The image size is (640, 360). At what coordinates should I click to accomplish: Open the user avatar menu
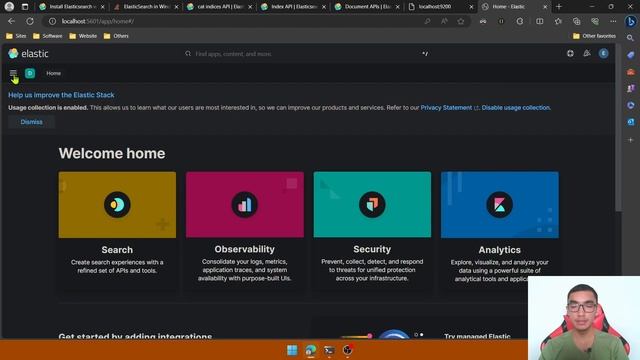(603, 53)
